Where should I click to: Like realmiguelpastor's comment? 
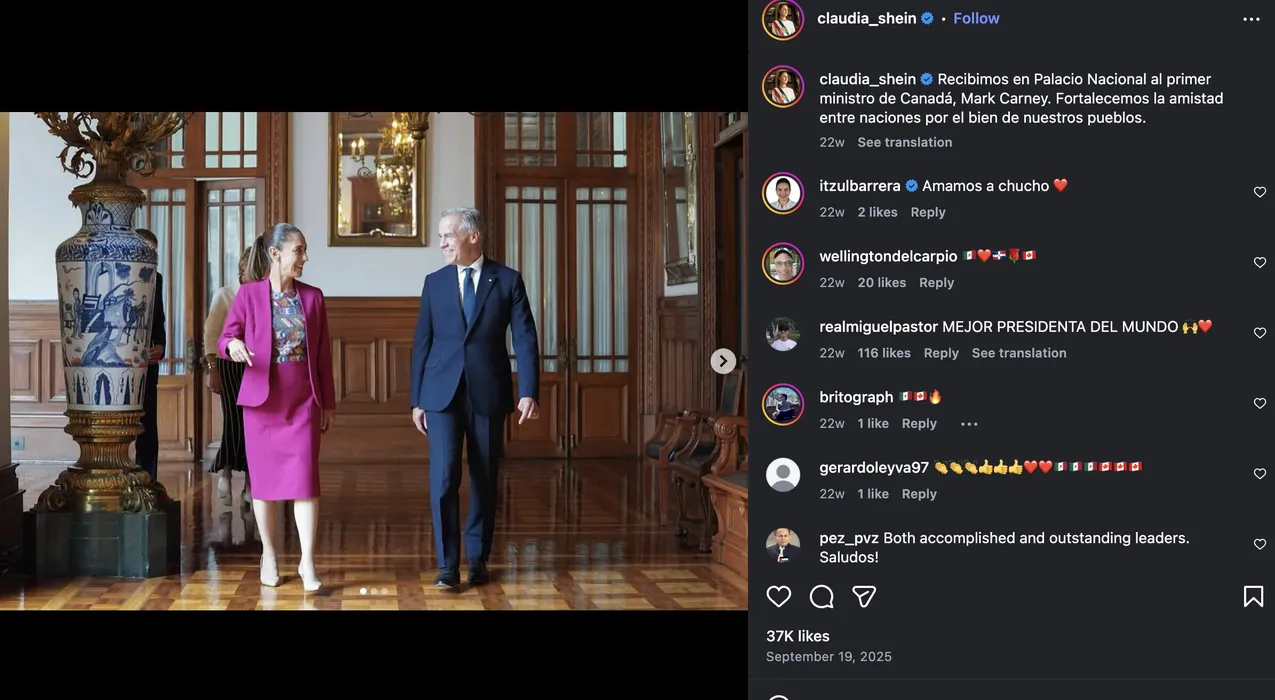pyautogui.click(x=1260, y=333)
